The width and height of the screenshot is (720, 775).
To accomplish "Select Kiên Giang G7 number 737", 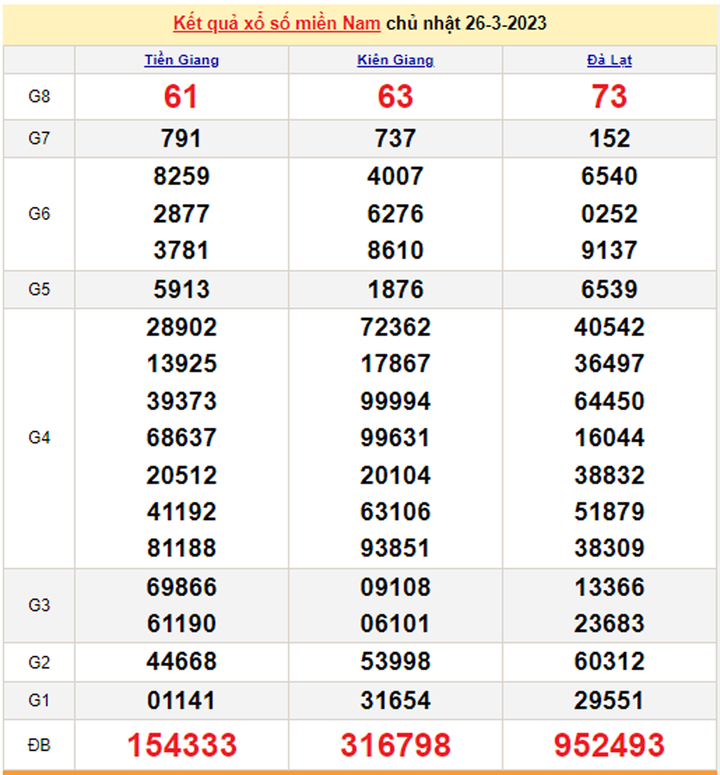I will (x=395, y=139).
